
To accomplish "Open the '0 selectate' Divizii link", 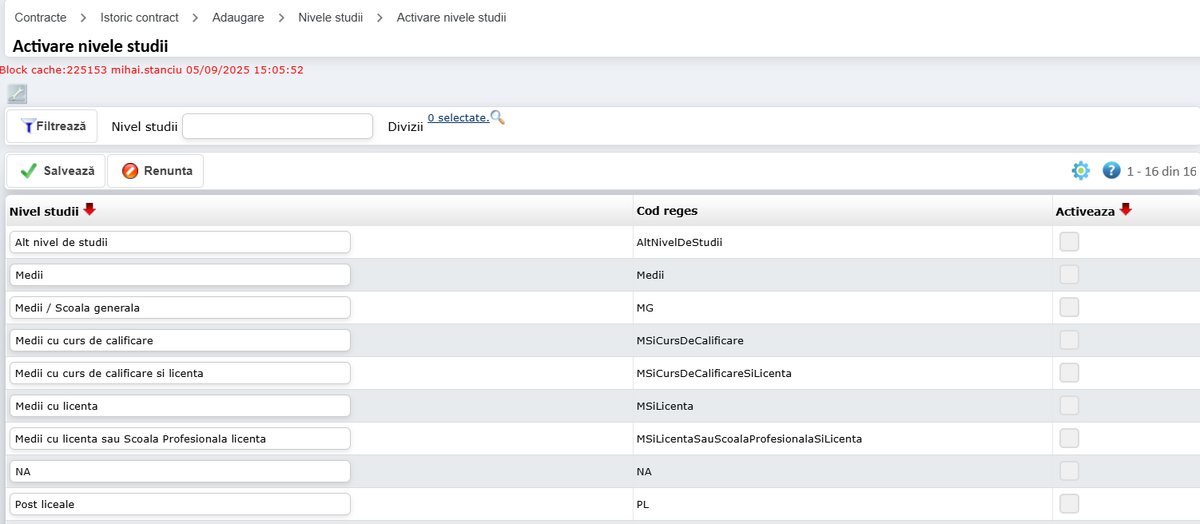I will (x=458, y=118).
